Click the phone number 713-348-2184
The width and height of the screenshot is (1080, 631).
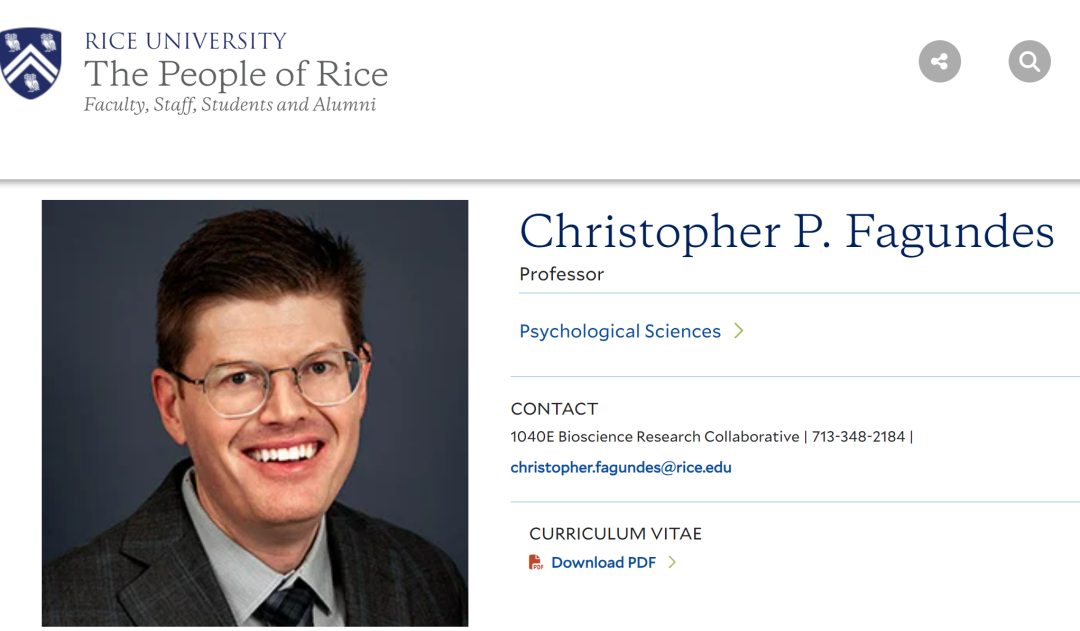[858, 437]
